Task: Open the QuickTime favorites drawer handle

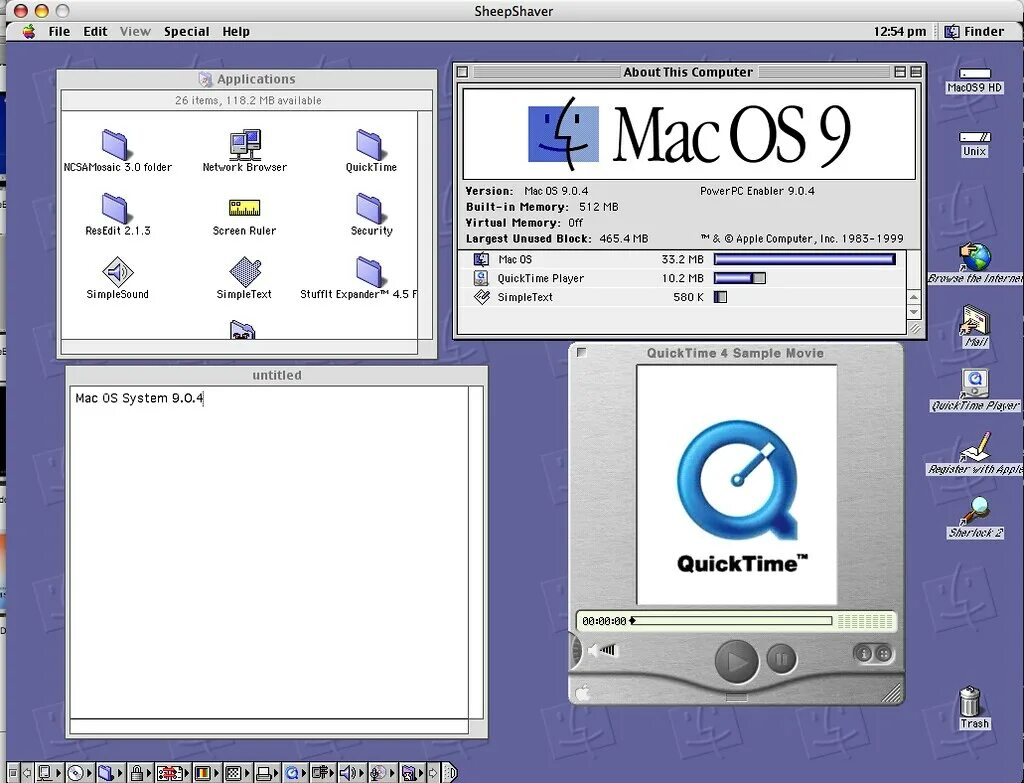Action: (736, 697)
